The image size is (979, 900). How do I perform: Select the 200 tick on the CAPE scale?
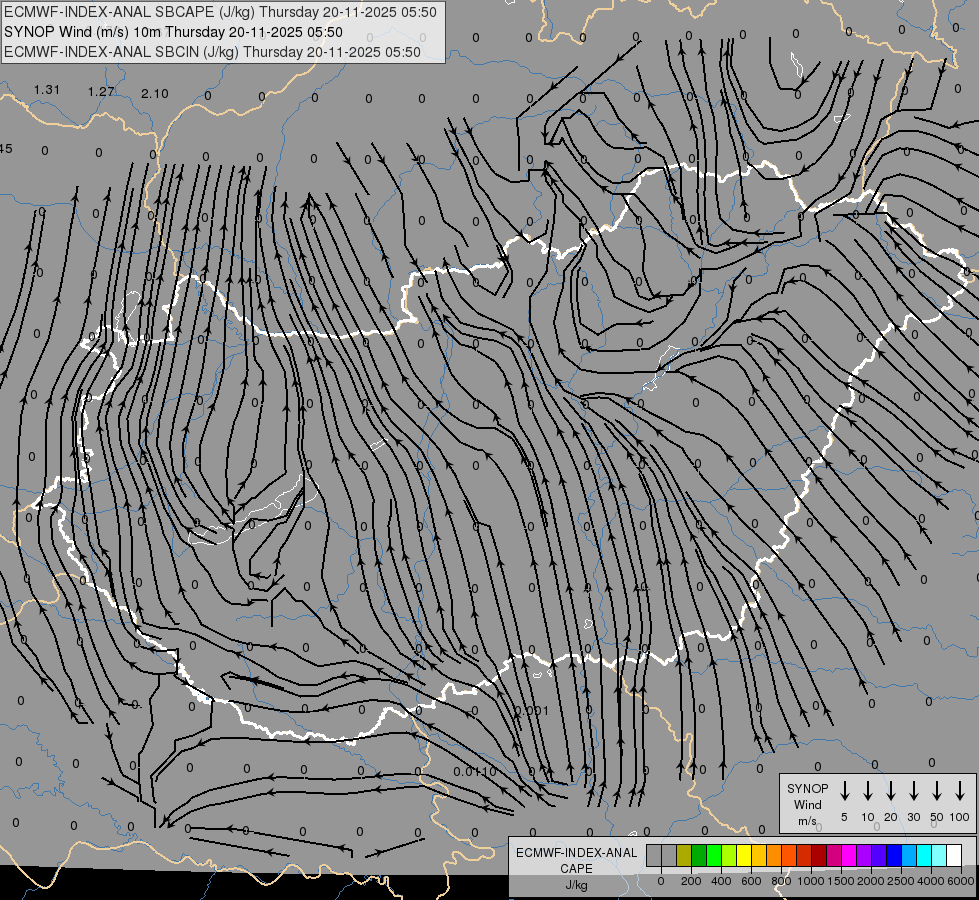point(691,881)
